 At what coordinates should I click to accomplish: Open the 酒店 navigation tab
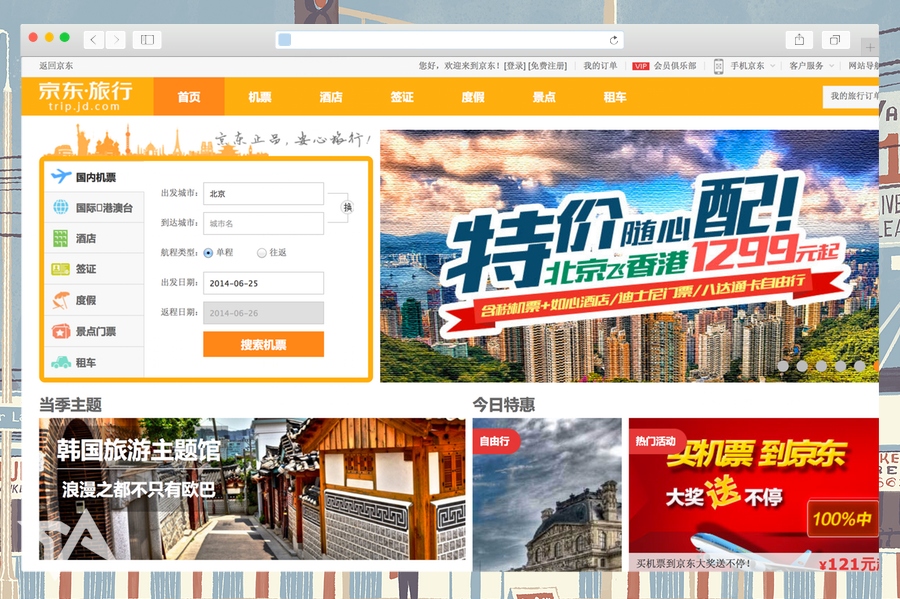point(331,97)
